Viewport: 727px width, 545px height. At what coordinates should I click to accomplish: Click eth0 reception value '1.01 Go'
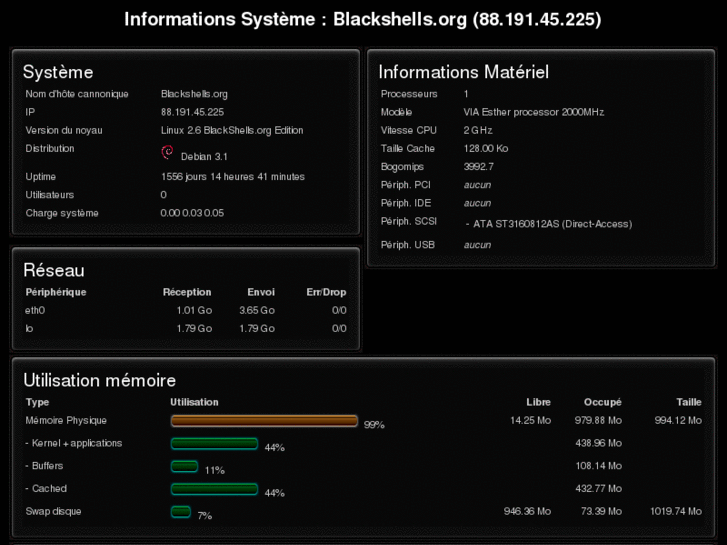click(194, 310)
